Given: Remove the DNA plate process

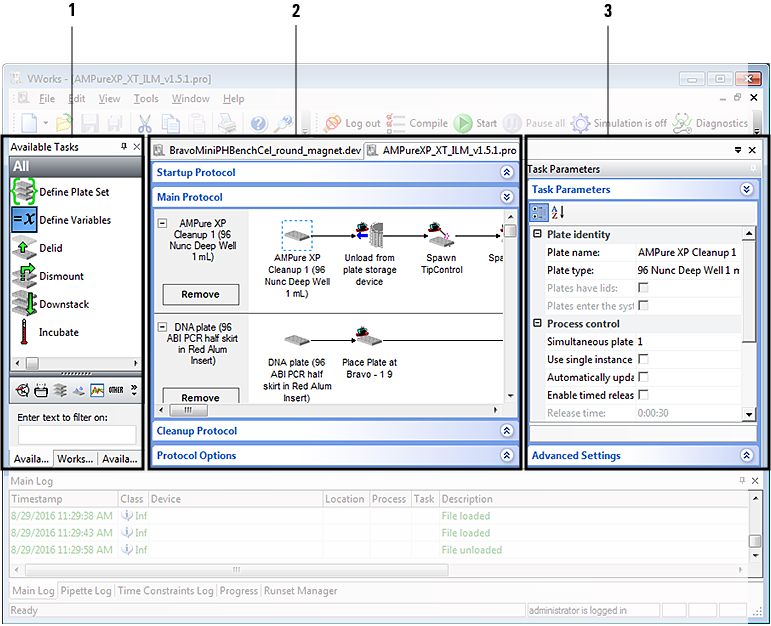Looking at the screenshot, I should coord(201,396).
